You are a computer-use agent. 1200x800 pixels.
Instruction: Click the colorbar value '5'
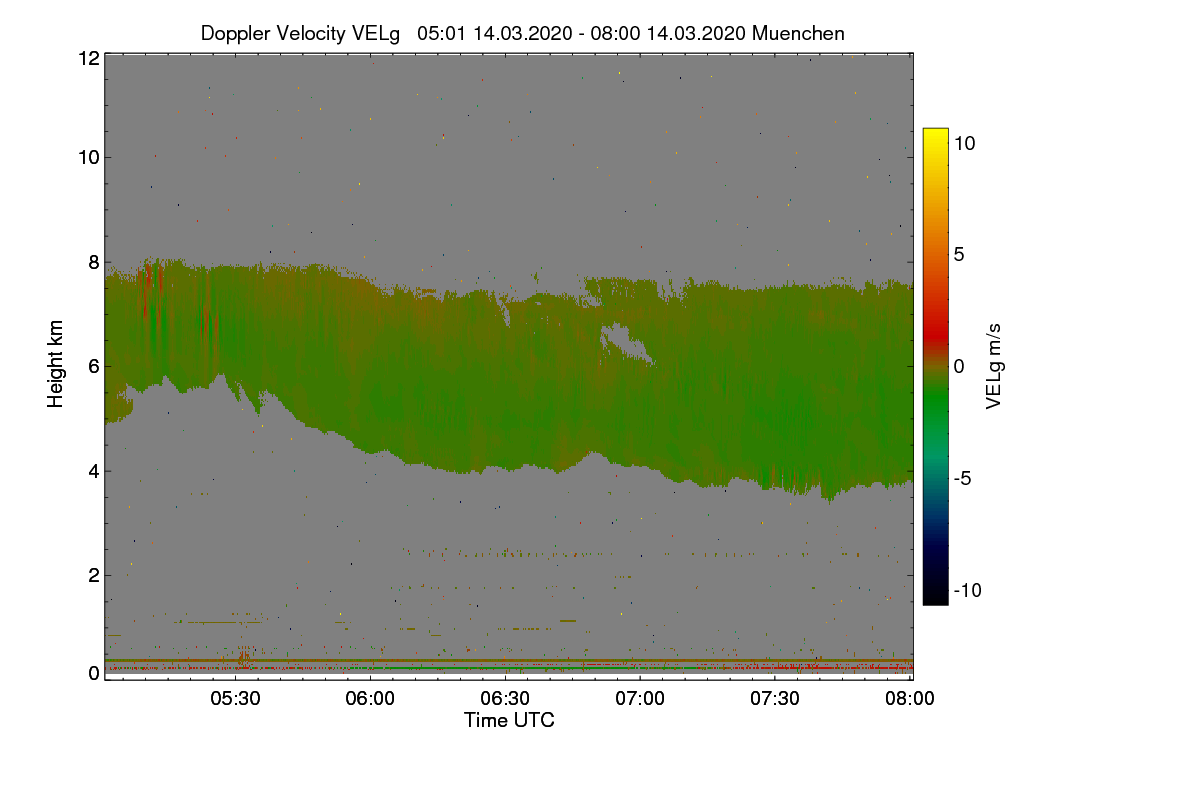pos(958,255)
